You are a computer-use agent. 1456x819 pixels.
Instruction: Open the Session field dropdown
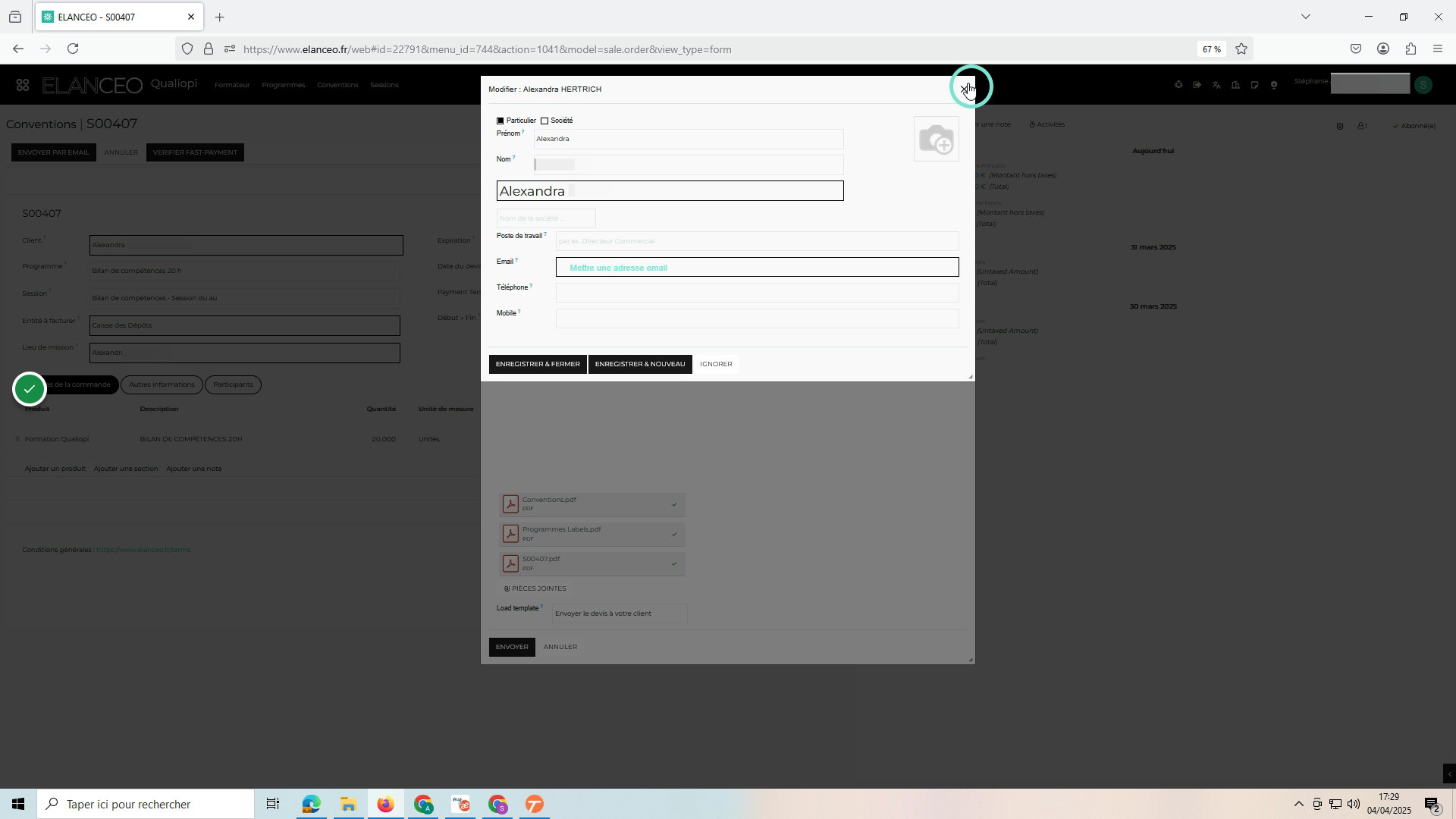(x=245, y=298)
